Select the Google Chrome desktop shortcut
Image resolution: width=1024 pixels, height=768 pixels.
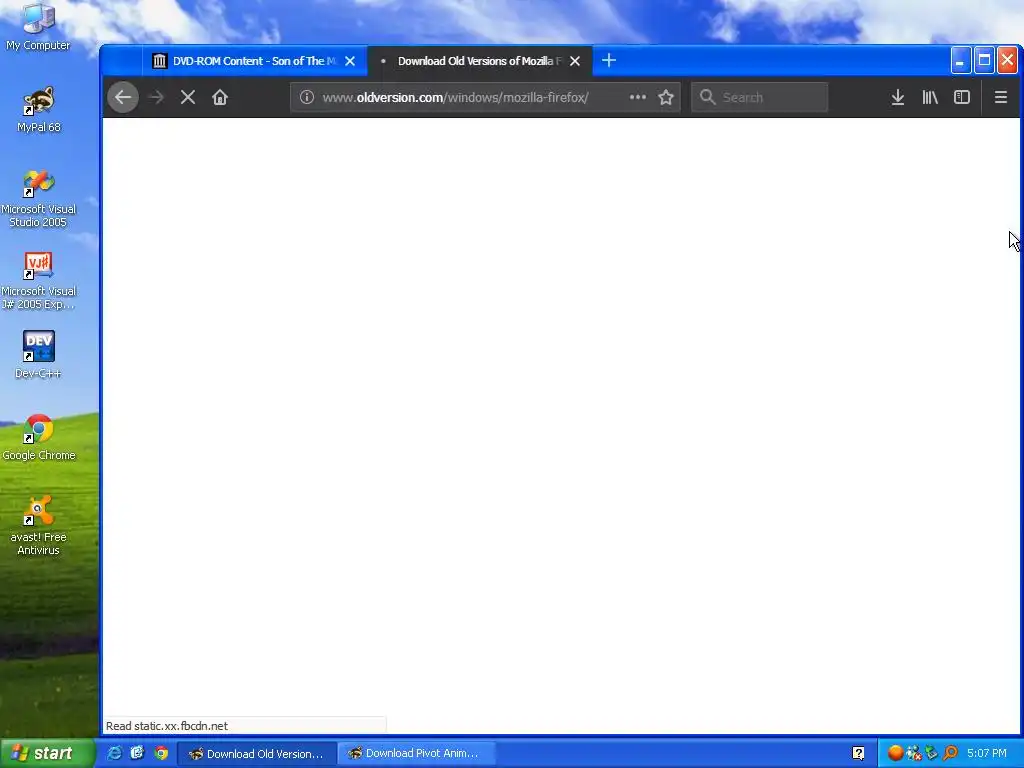pos(39,438)
